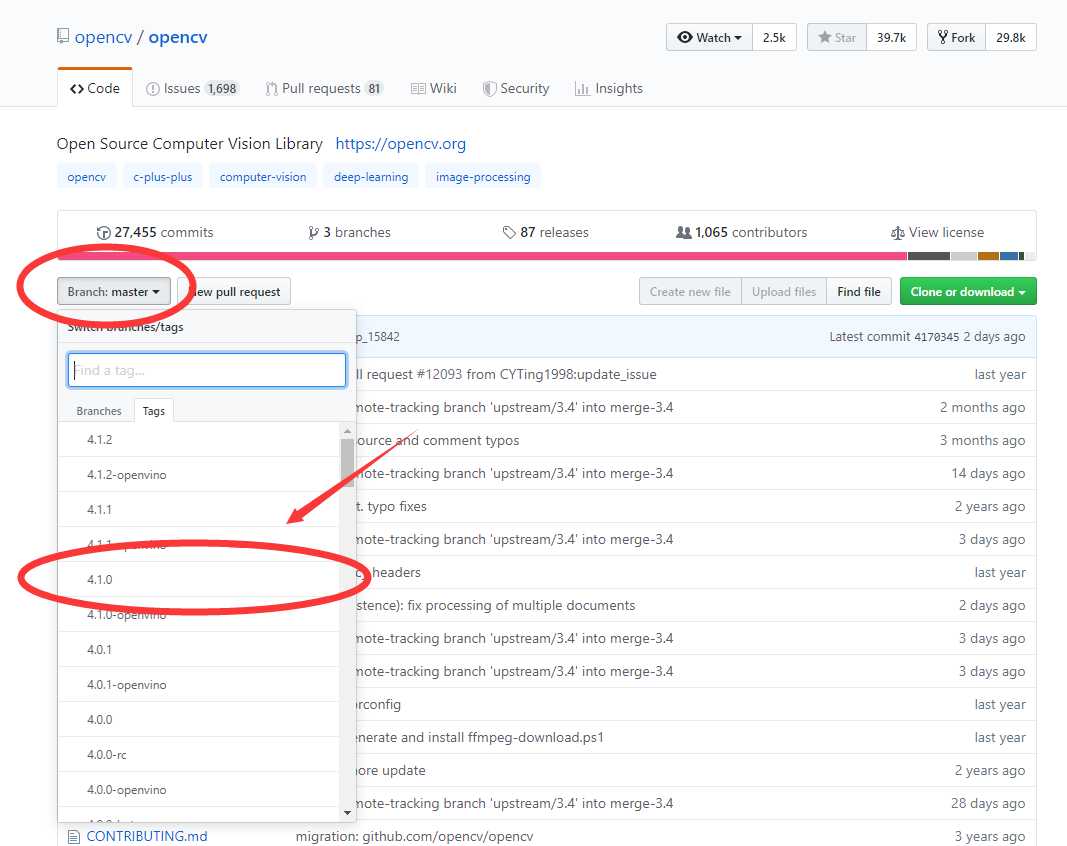Click the New pull request button
The height and width of the screenshot is (846, 1067).
tap(234, 291)
